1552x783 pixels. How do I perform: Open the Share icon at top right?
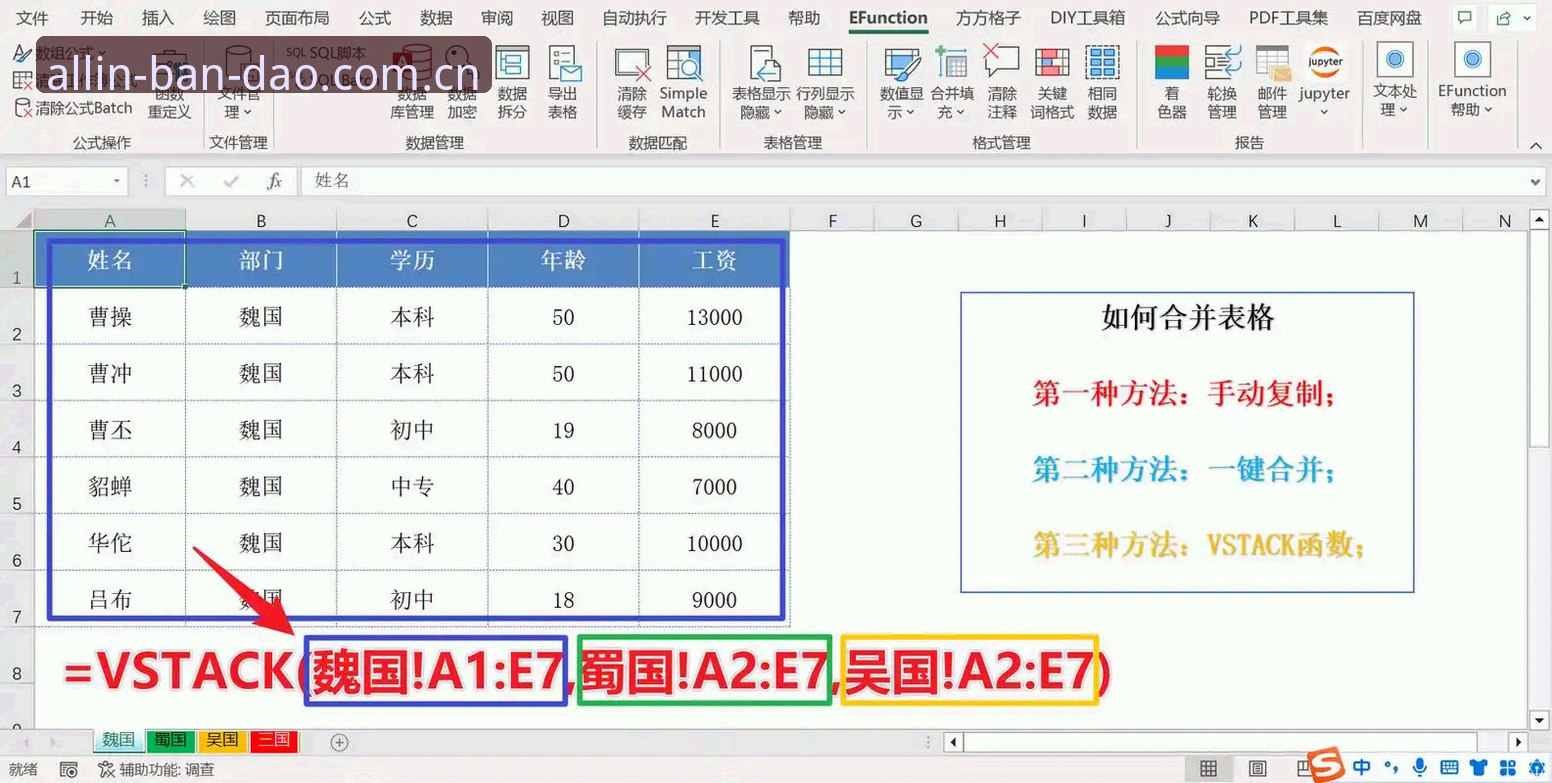[x=1504, y=18]
